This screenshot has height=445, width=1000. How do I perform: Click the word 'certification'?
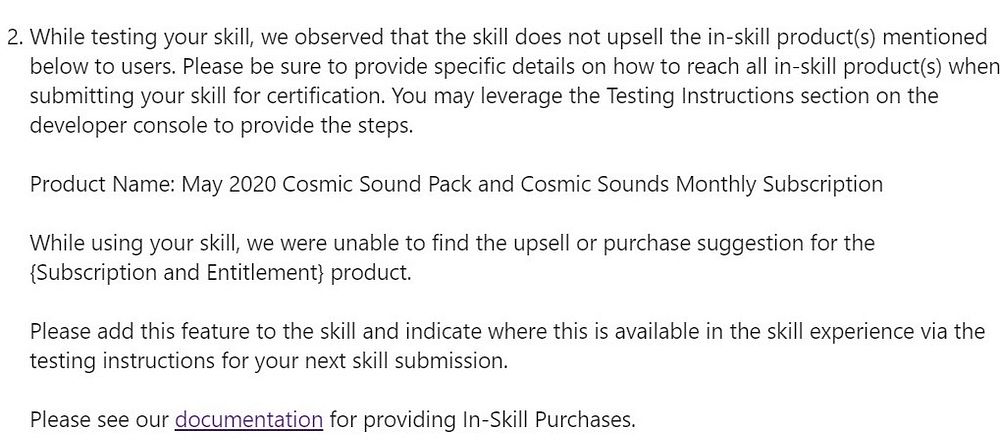324,96
